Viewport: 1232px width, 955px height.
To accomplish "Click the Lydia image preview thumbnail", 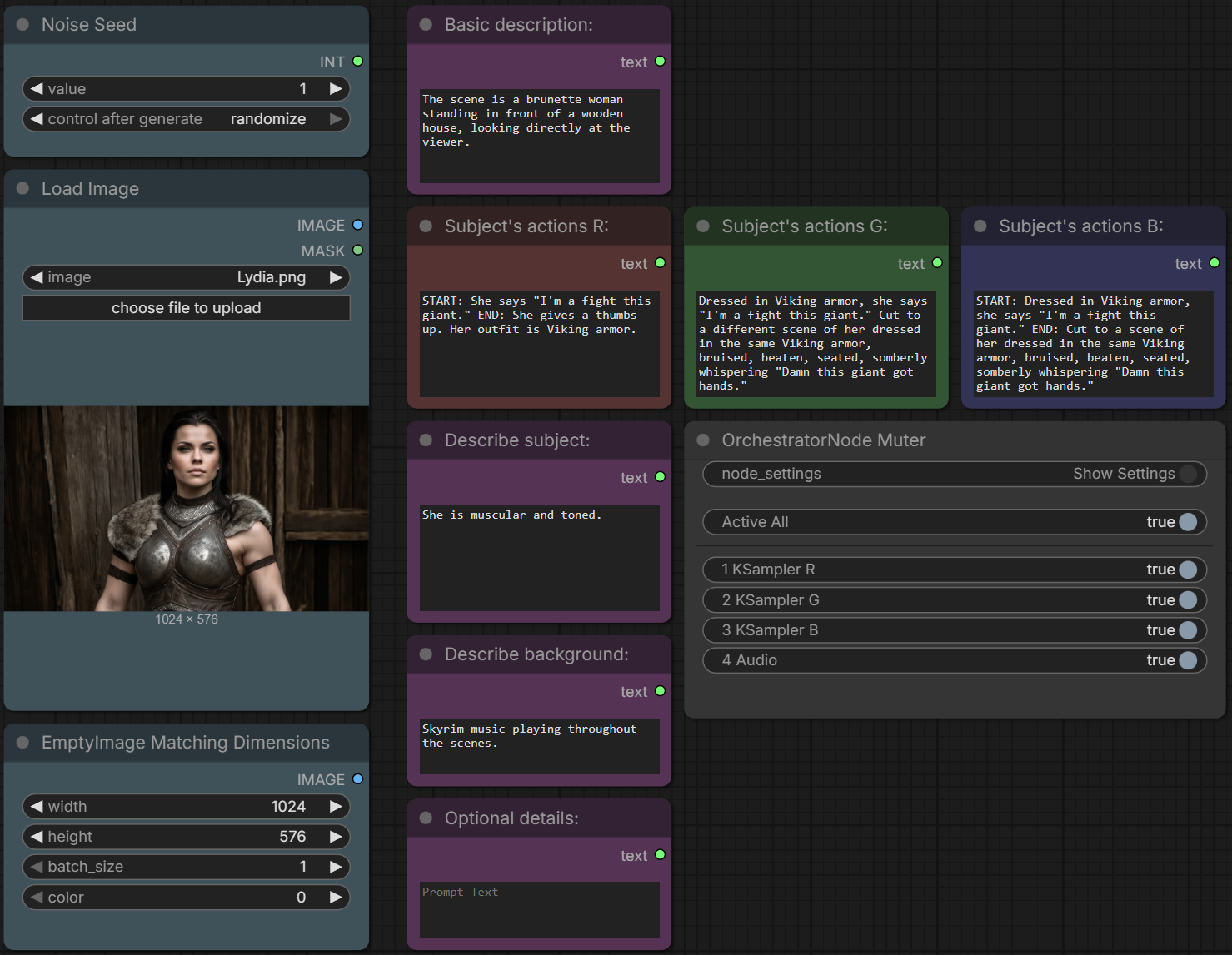I will pos(186,509).
